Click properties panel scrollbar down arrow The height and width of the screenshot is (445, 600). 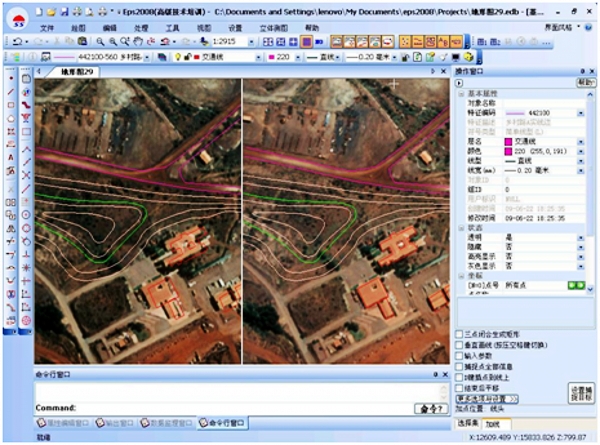point(590,290)
